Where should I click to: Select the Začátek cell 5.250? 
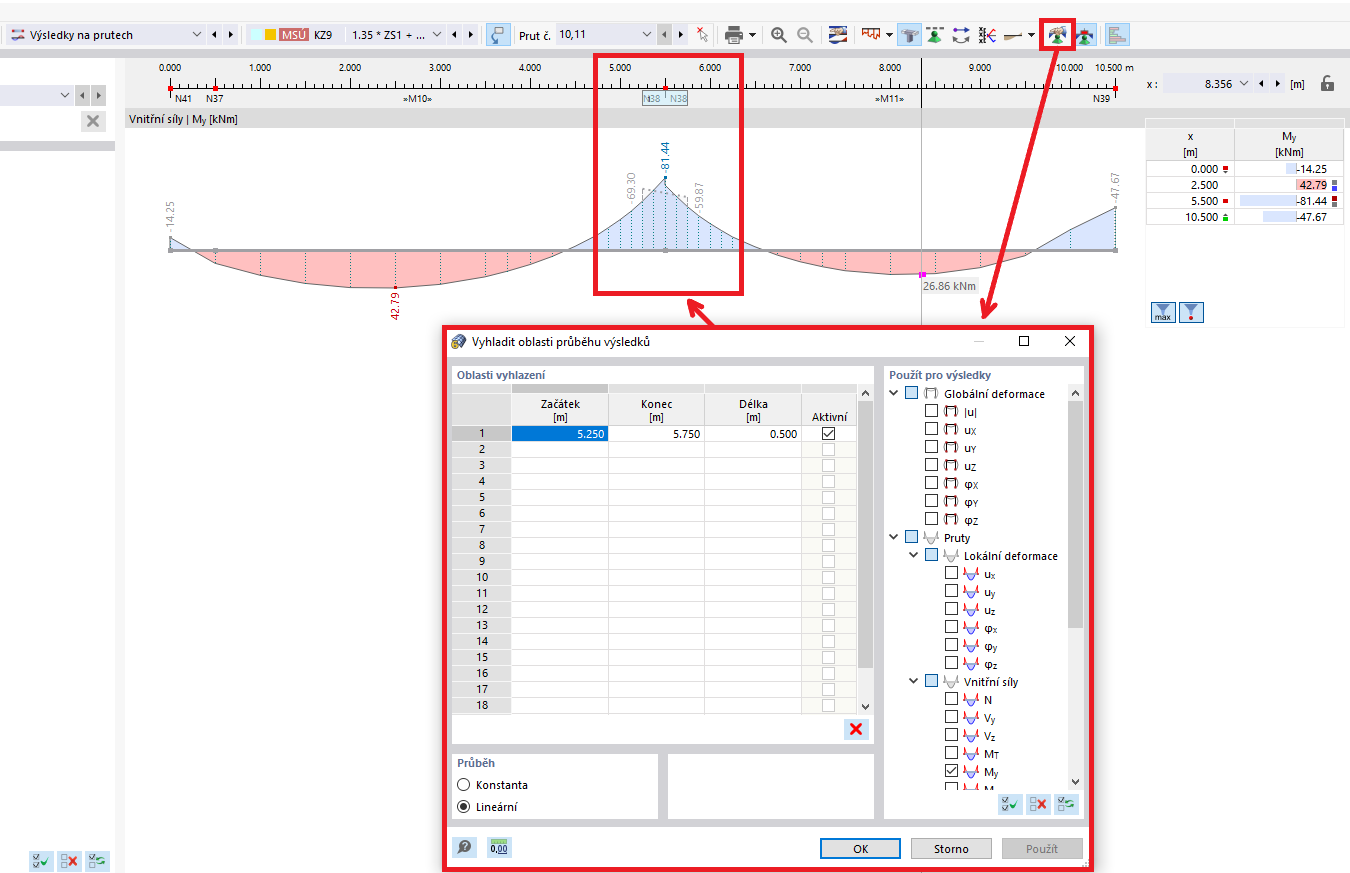(560, 434)
